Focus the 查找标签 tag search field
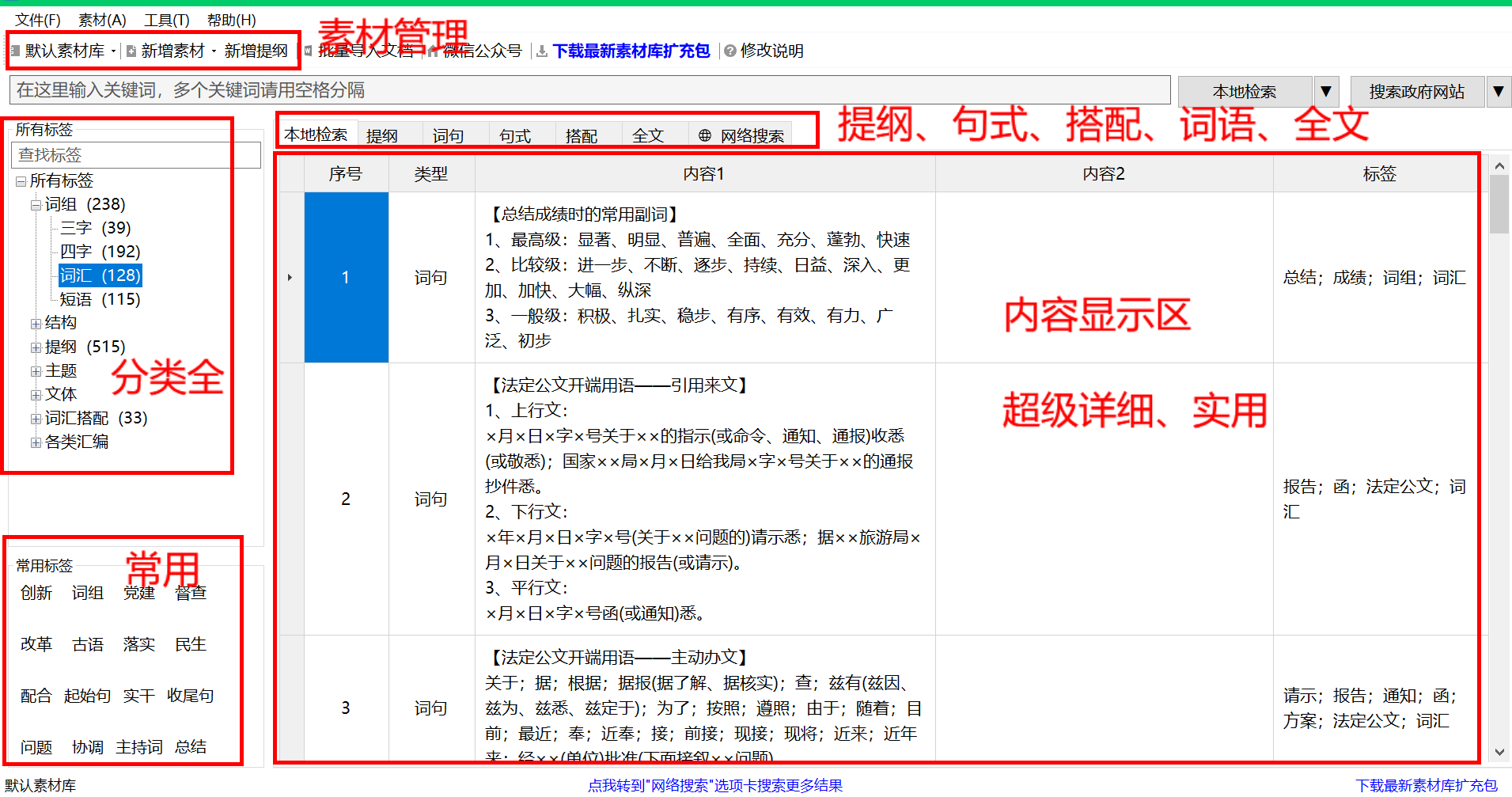This screenshot has width=1512, height=797. click(x=136, y=155)
